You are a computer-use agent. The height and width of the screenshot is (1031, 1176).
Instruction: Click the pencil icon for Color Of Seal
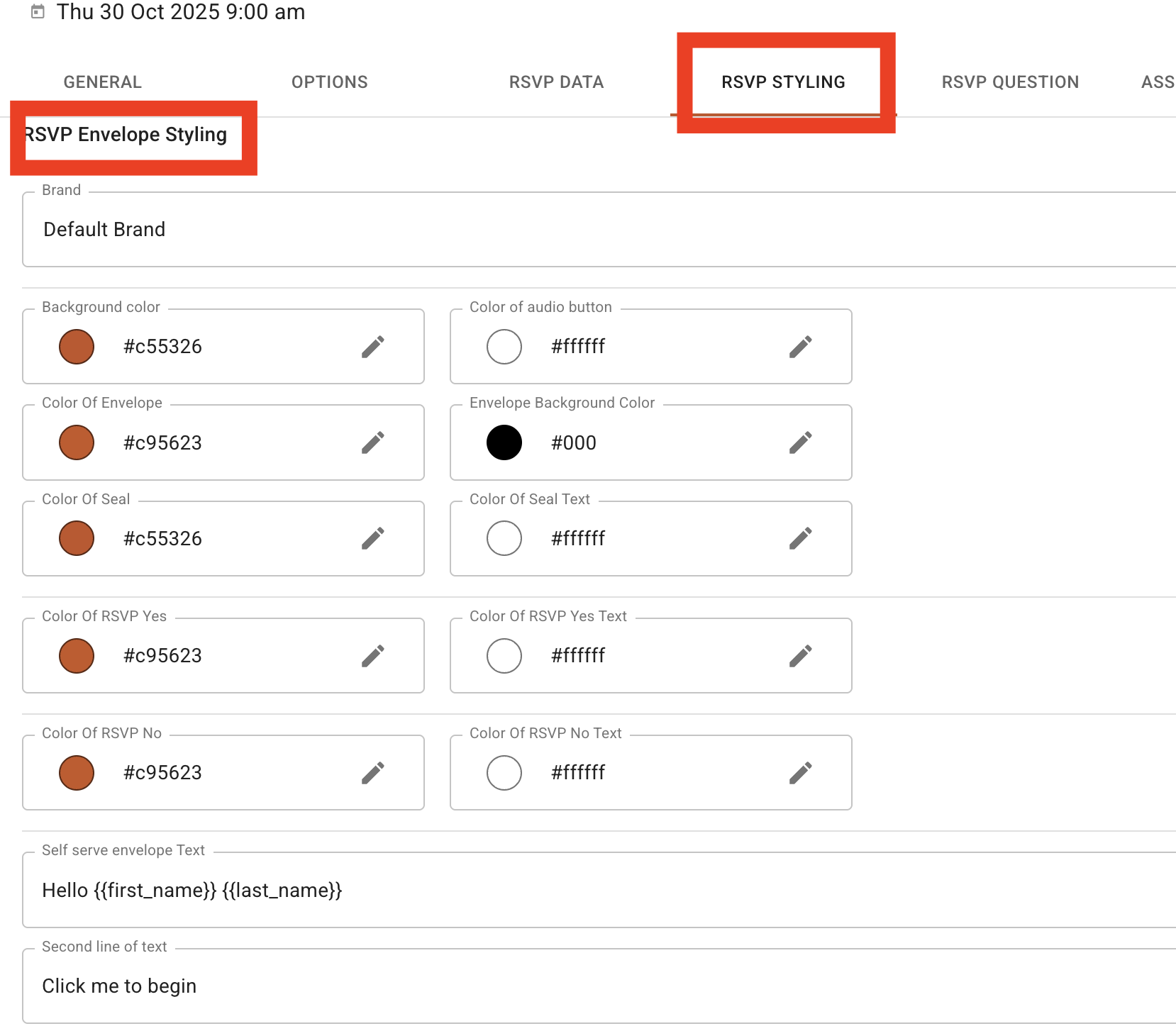click(x=372, y=538)
